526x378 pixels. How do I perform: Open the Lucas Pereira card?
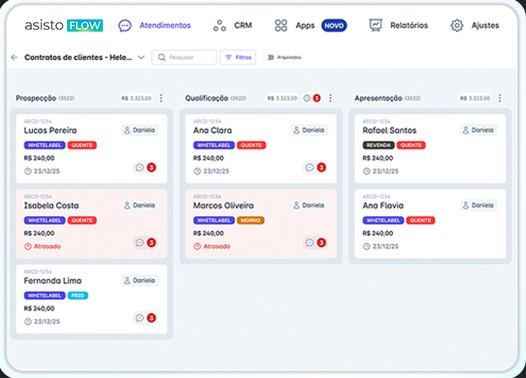(x=92, y=149)
